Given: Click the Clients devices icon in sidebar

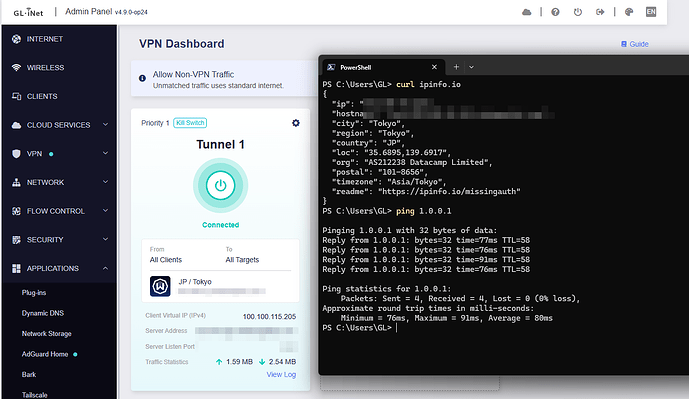Looking at the screenshot, I should pos(16,96).
